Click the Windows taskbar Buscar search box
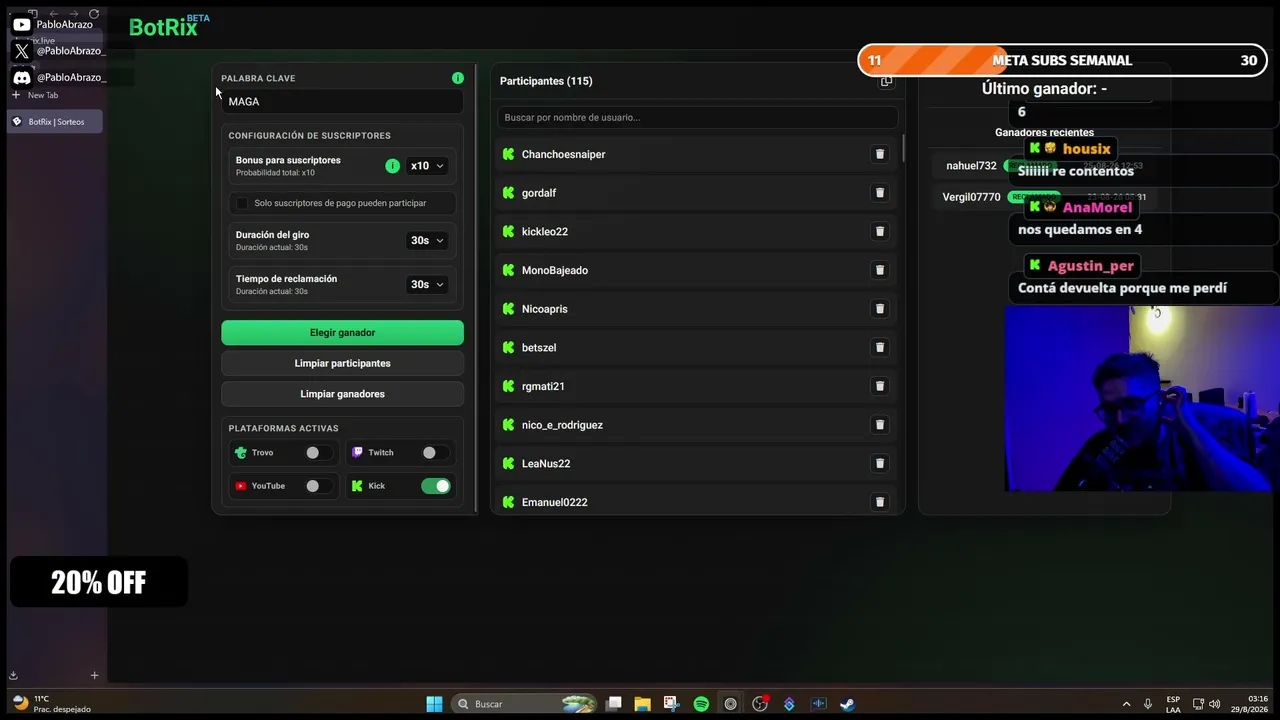 (526, 704)
